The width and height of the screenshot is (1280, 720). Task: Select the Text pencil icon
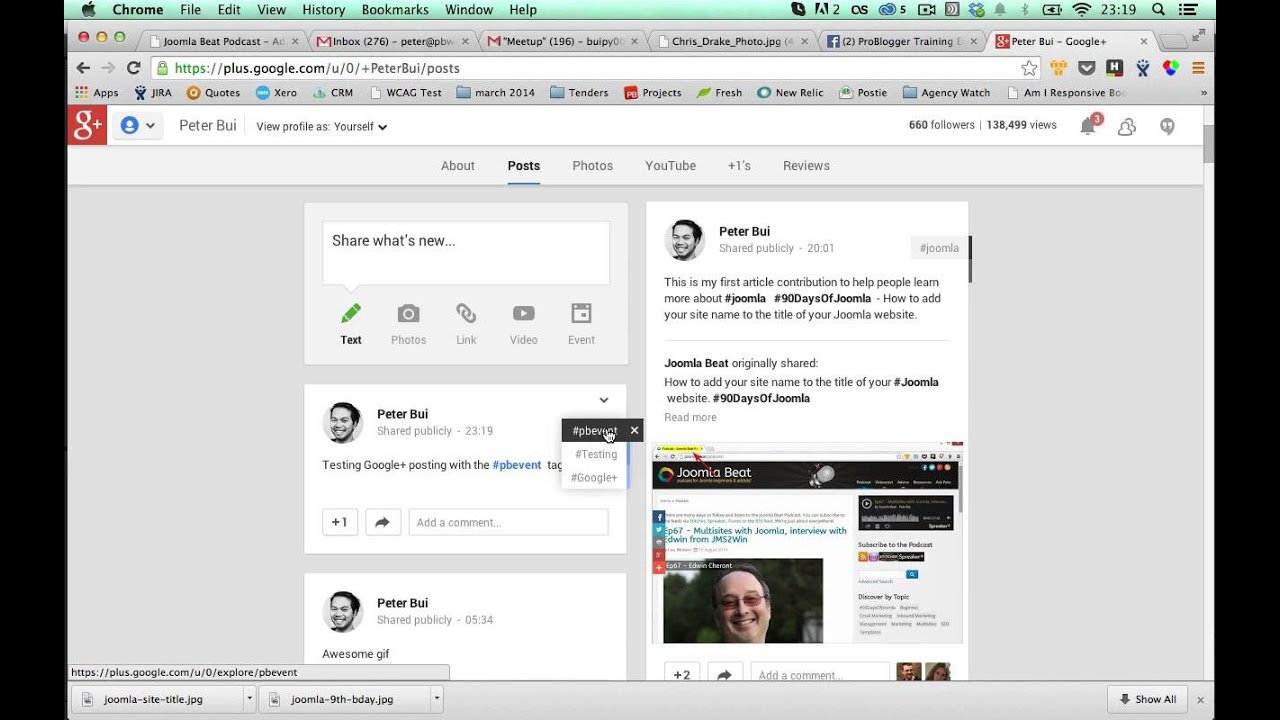(351, 314)
